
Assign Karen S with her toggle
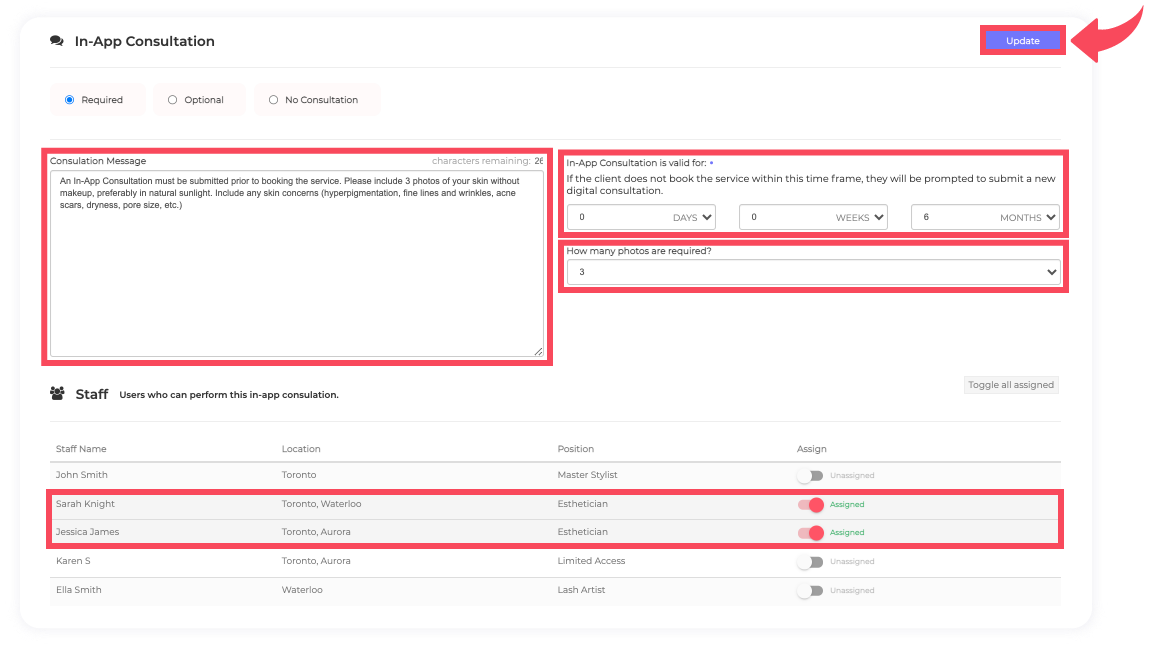point(810,562)
